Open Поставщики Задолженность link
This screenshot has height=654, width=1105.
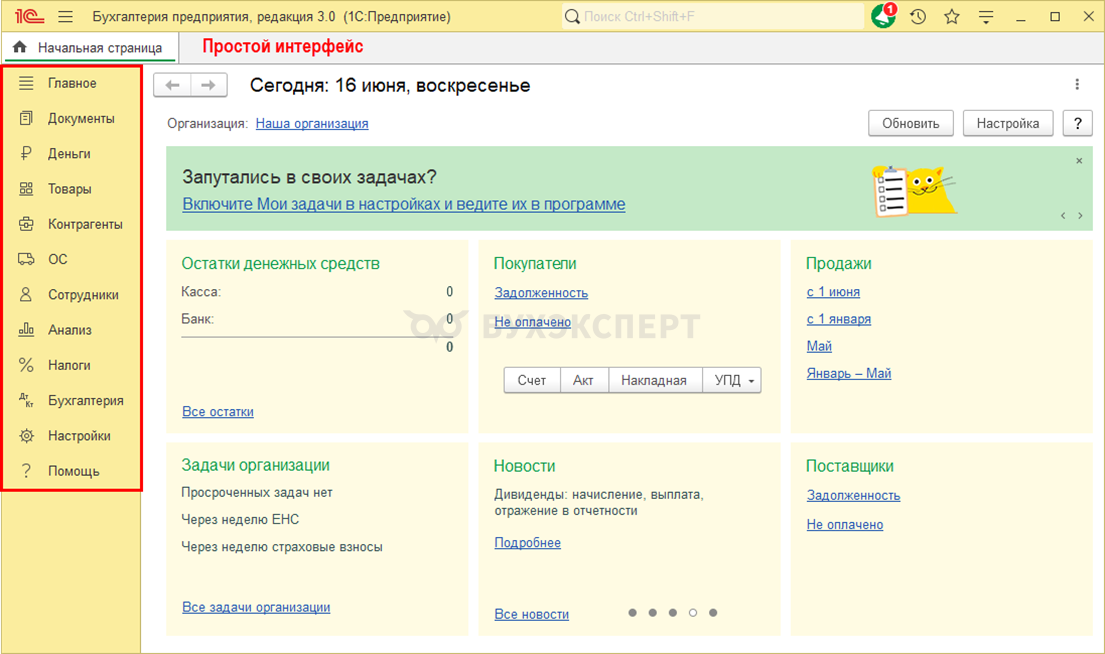click(853, 495)
